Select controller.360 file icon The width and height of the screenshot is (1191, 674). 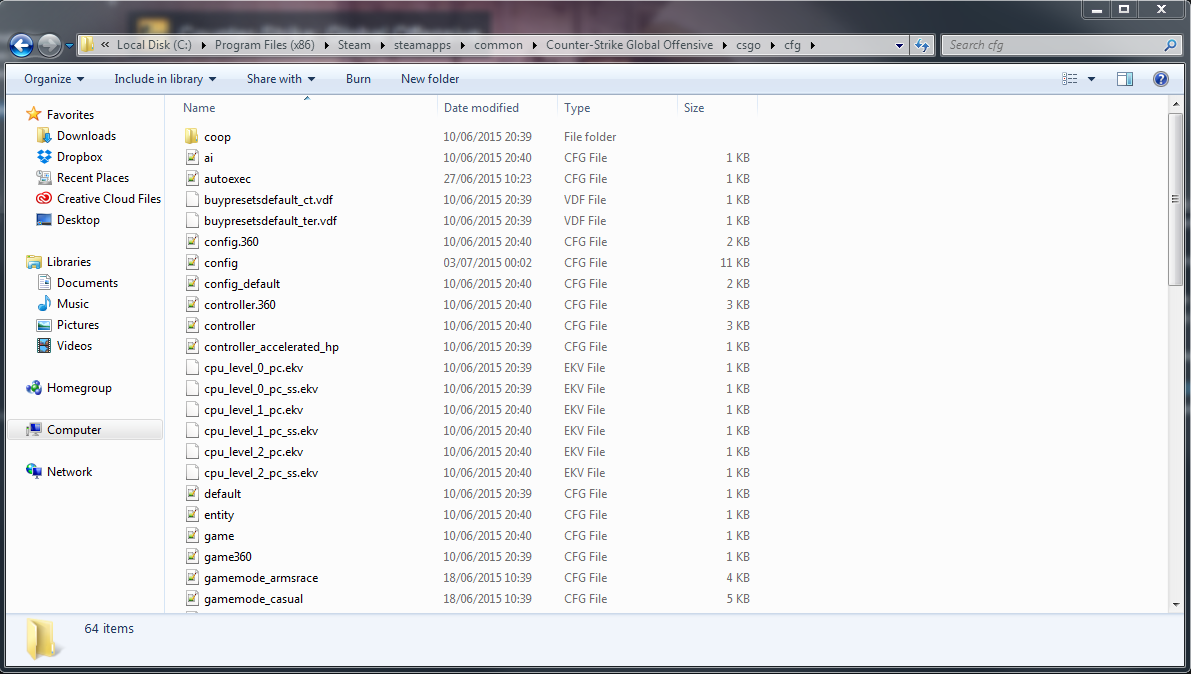click(x=192, y=305)
